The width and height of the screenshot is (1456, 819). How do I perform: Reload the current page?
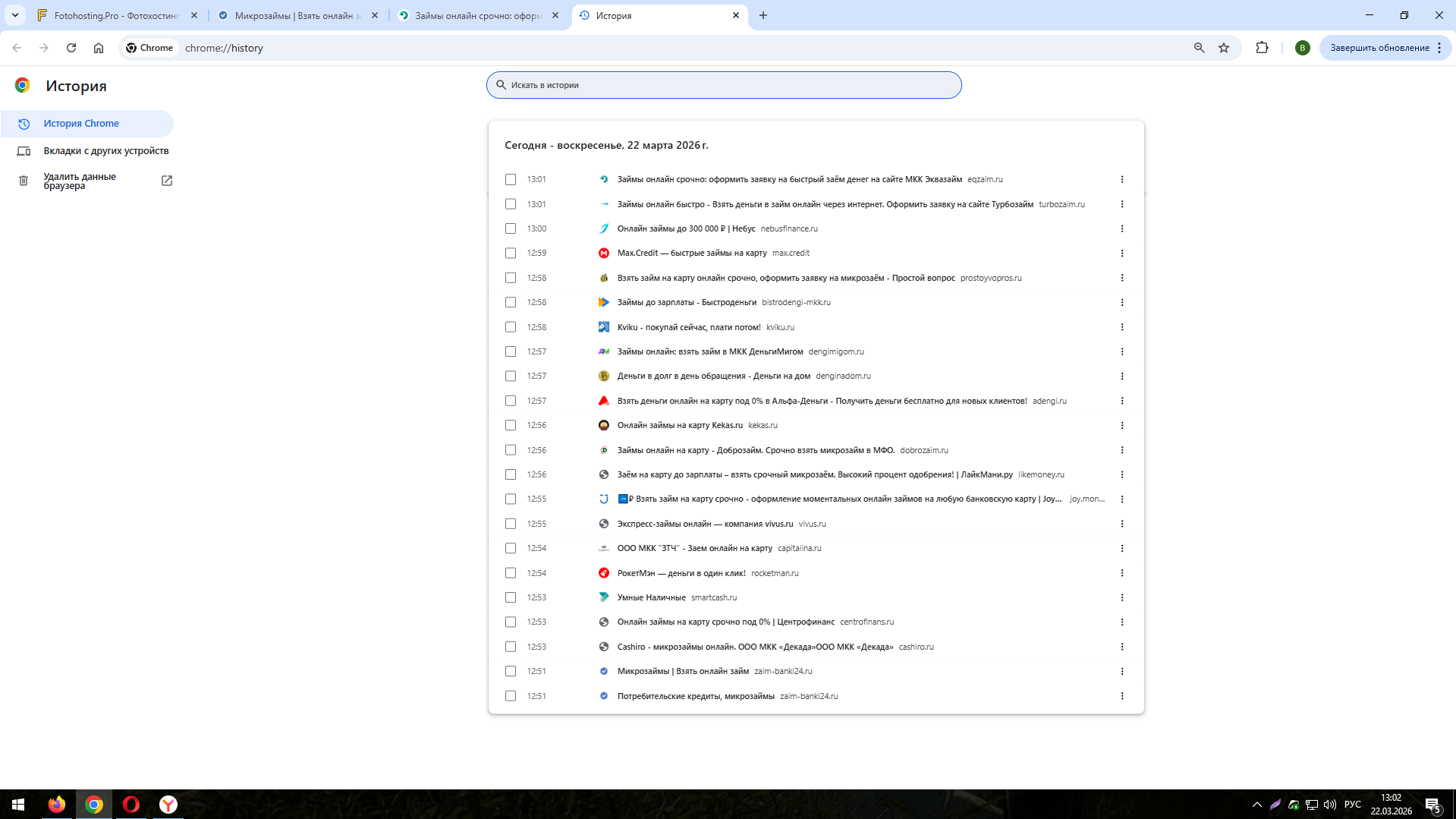tap(71, 48)
